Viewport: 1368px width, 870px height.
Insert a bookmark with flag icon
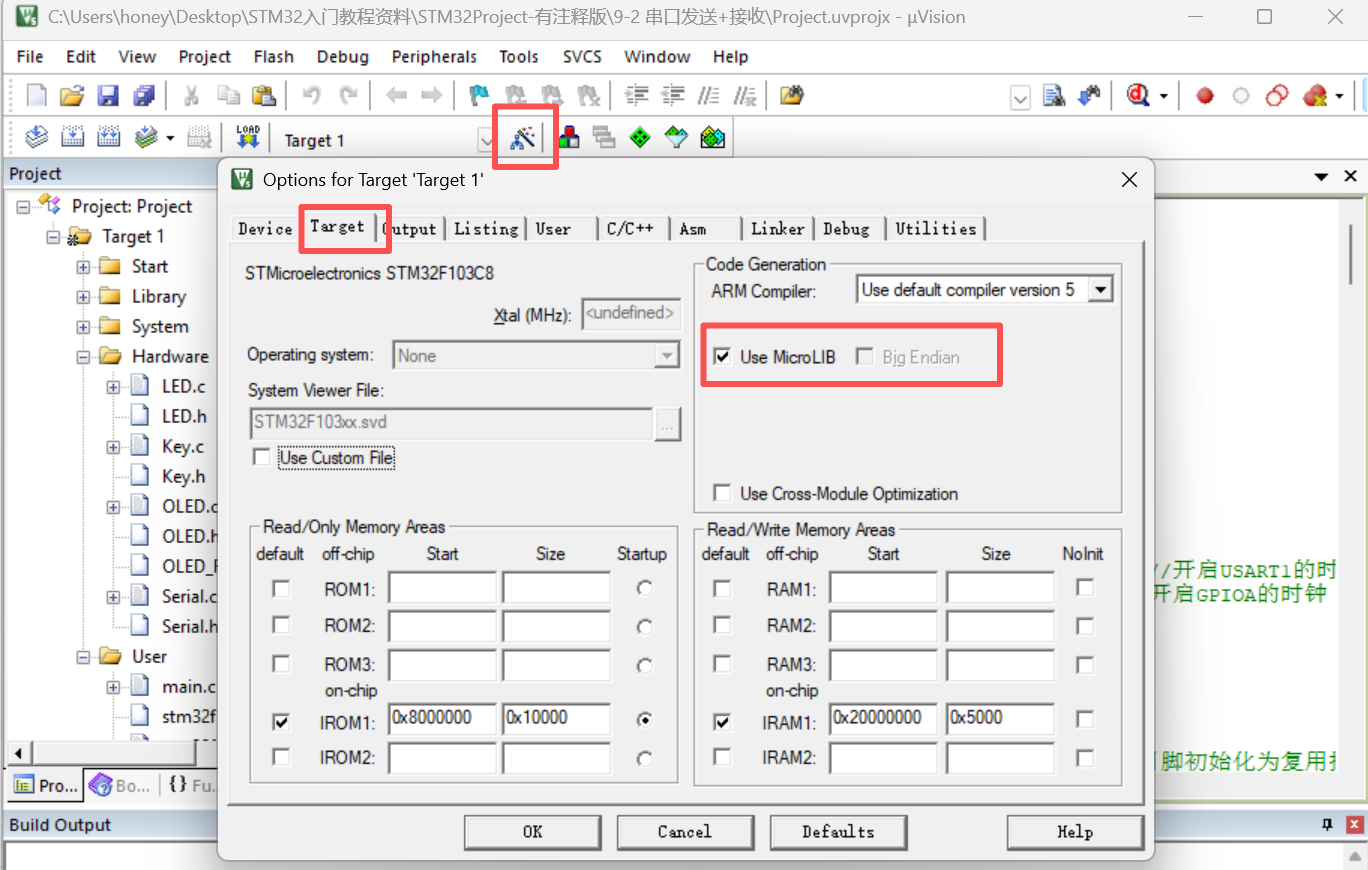[479, 96]
